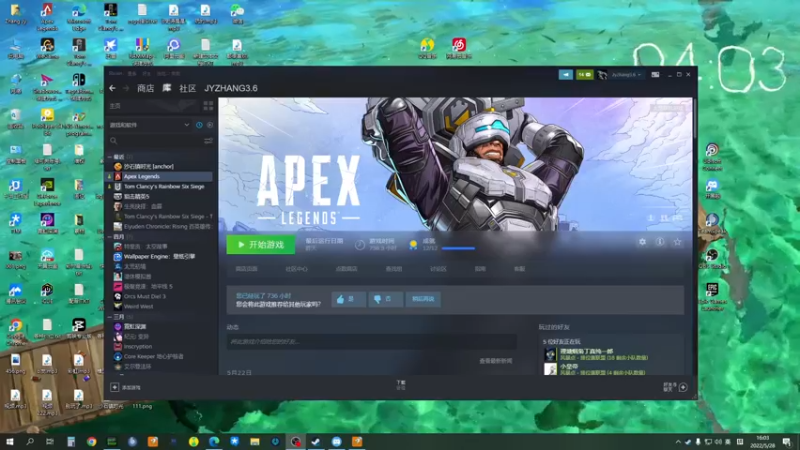
Task: Open the playtime clock icon
Action: point(360,245)
